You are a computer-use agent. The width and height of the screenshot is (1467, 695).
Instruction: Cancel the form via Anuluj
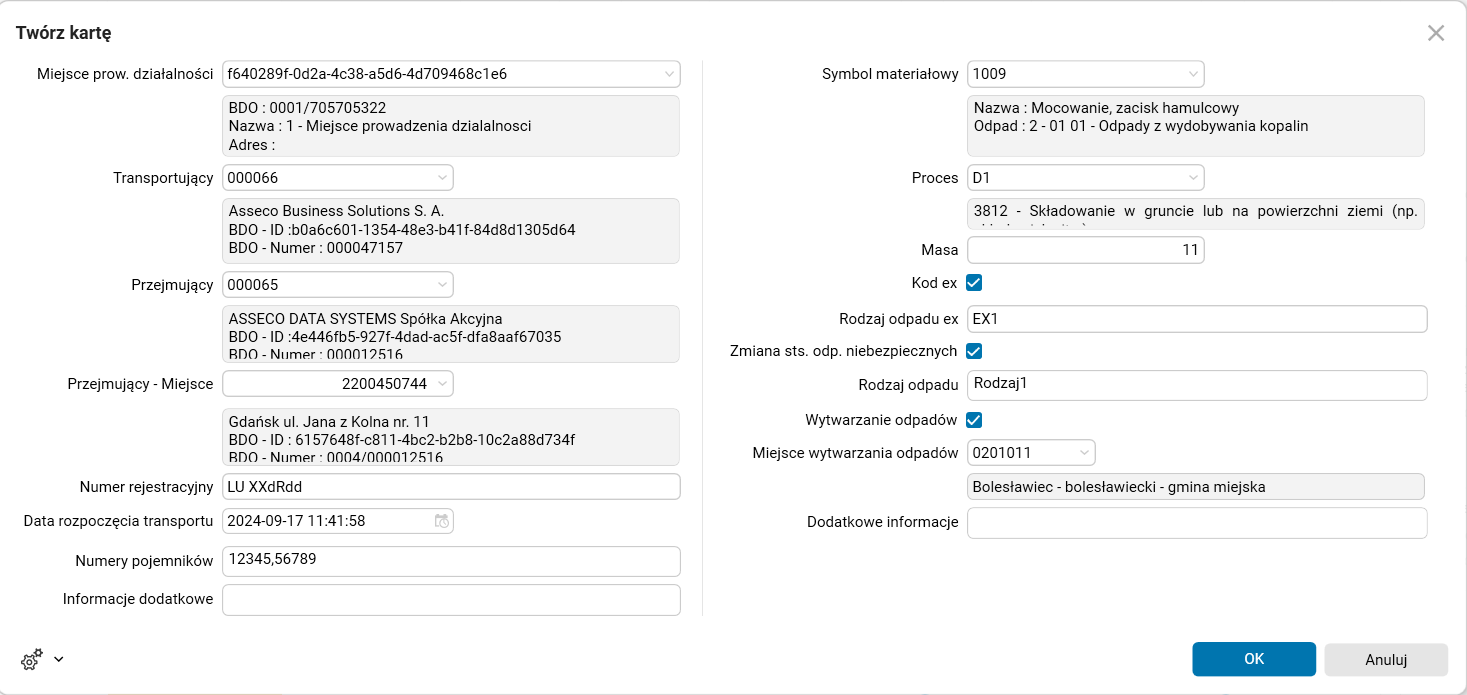(x=1385, y=659)
